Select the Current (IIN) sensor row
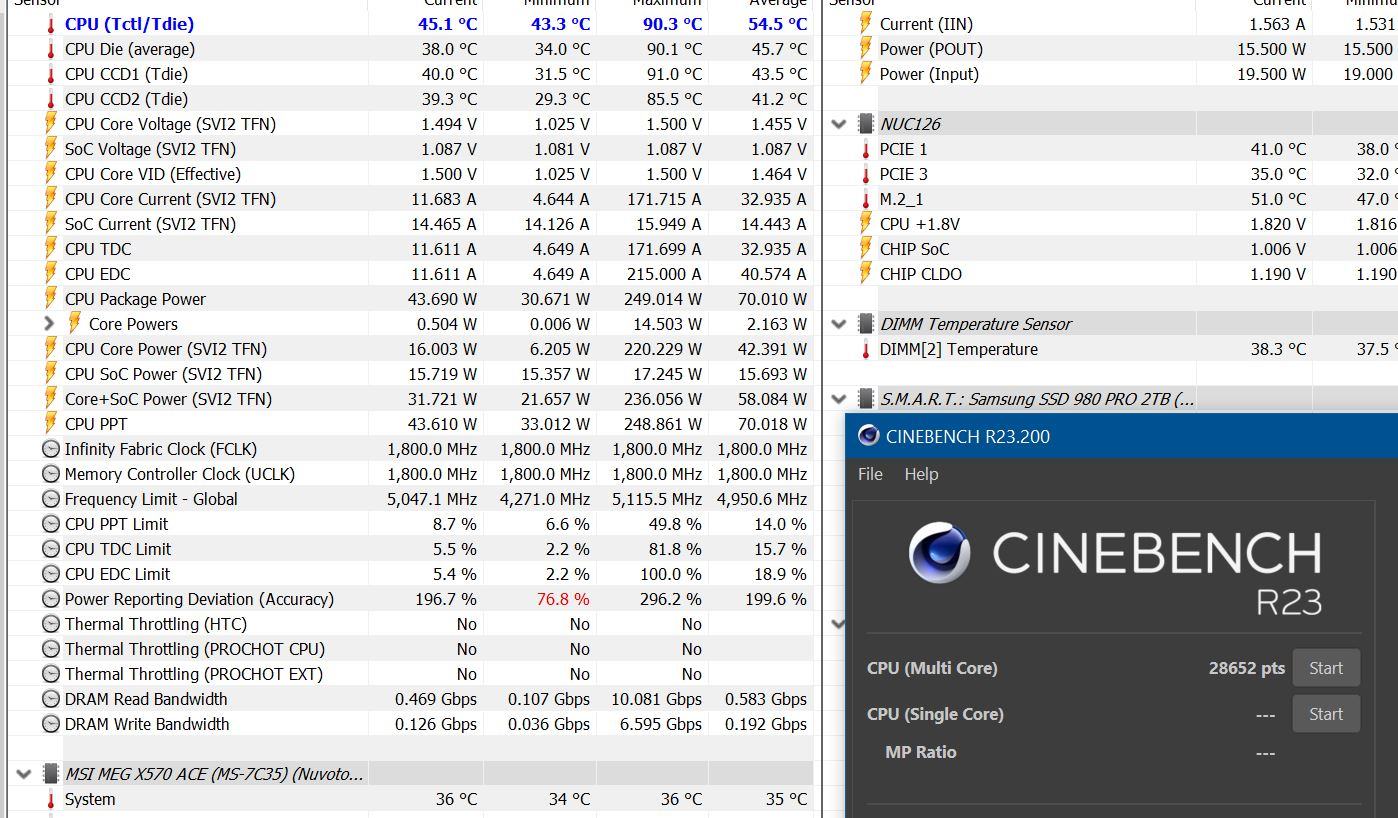This screenshot has height=818, width=1398. [x=1112, y=24]
